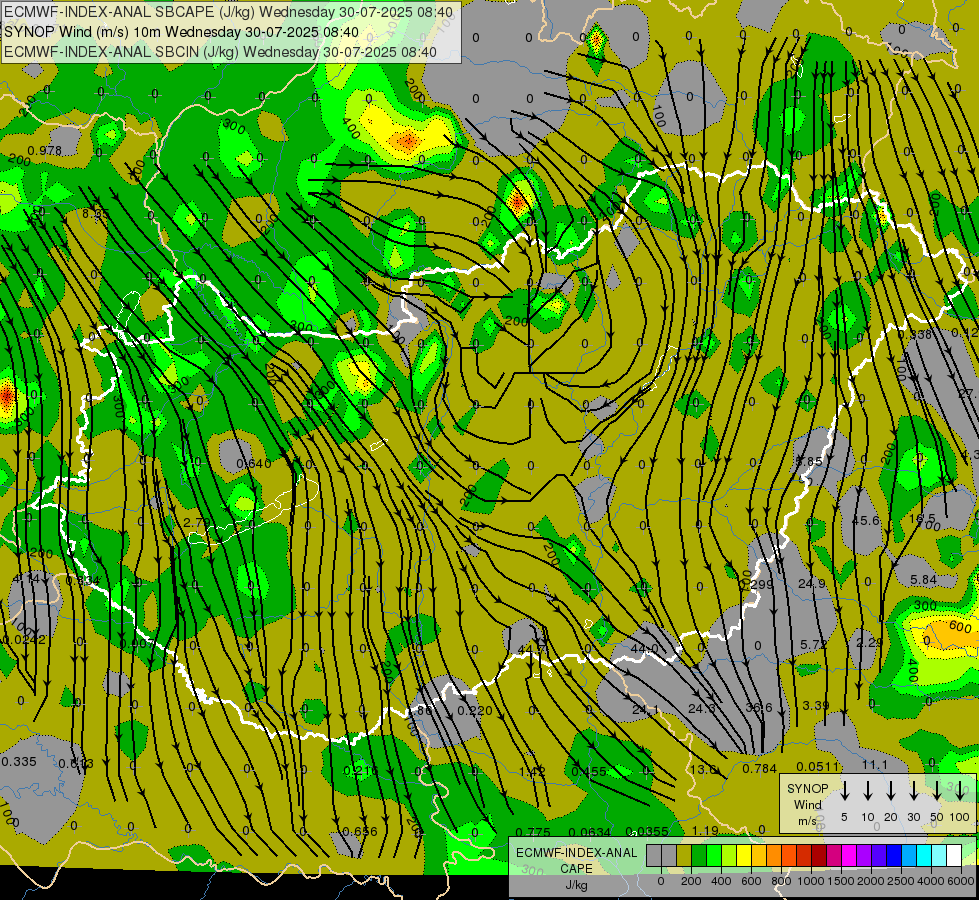This screenshot has height=900, width=979.
Task: Click 'ECMWF-INDEX-ANAL' label in bottom legend
Action: 576,853
